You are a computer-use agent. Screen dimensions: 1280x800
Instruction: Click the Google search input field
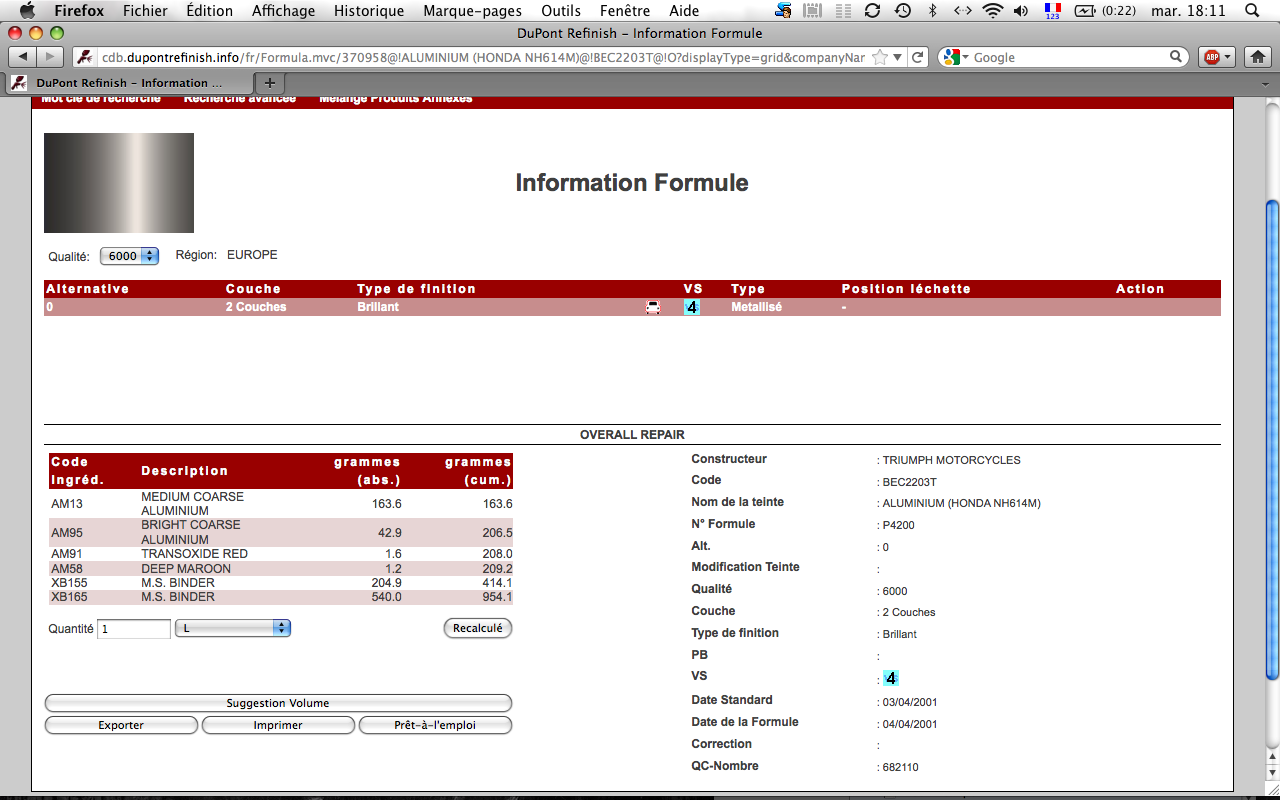pyautogui.click(x=1069, y=58)
